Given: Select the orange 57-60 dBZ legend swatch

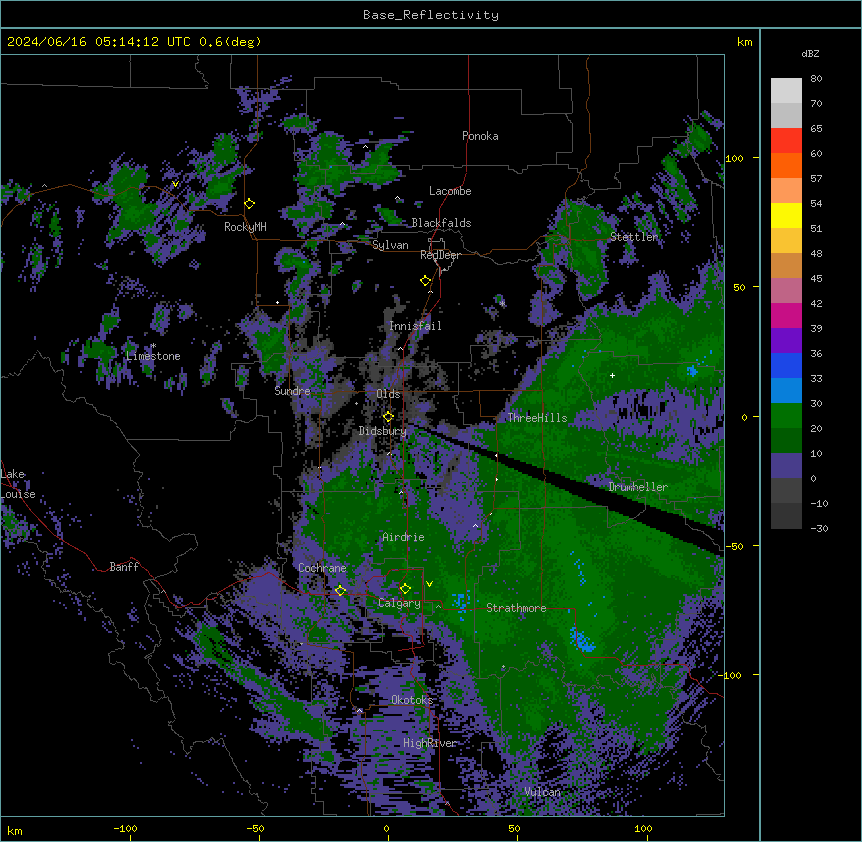Looking at the screenshot, I should [786, 165].
